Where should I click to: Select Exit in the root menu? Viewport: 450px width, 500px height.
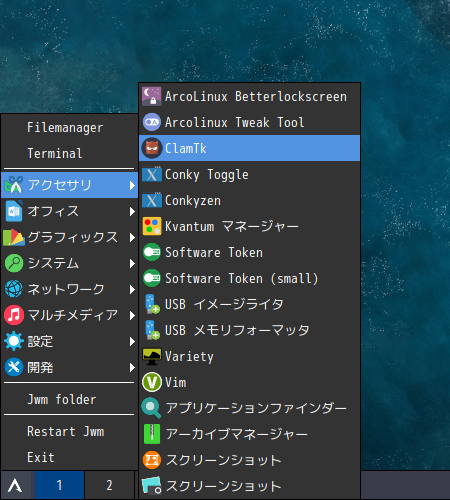coord(69,457)
